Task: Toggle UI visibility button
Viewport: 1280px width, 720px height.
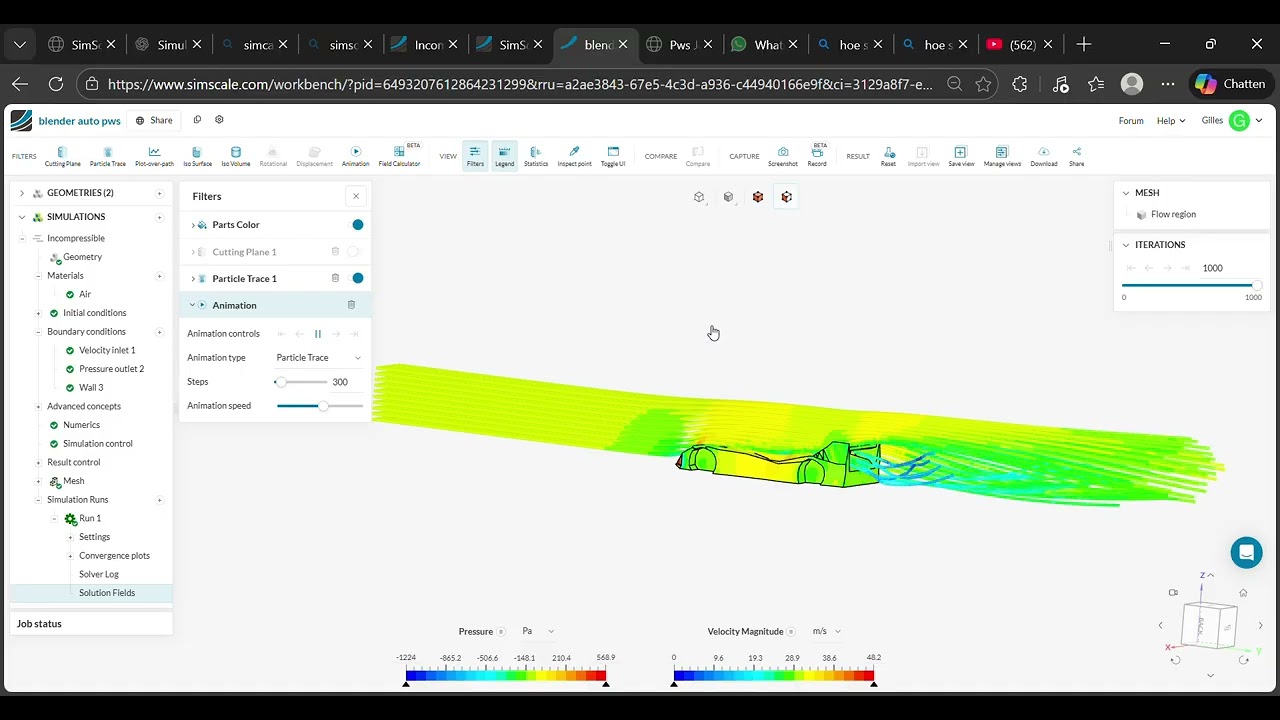Action: (613, 156)
